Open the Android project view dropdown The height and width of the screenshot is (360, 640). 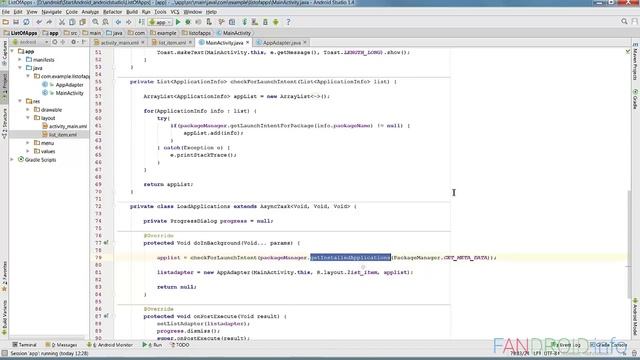pos(31,42)
